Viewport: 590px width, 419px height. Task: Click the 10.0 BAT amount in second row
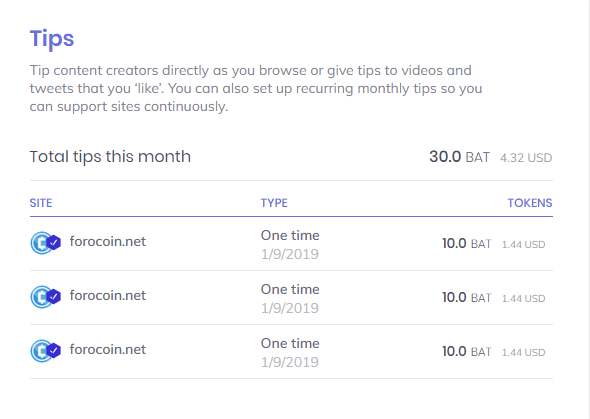[467, 298]
